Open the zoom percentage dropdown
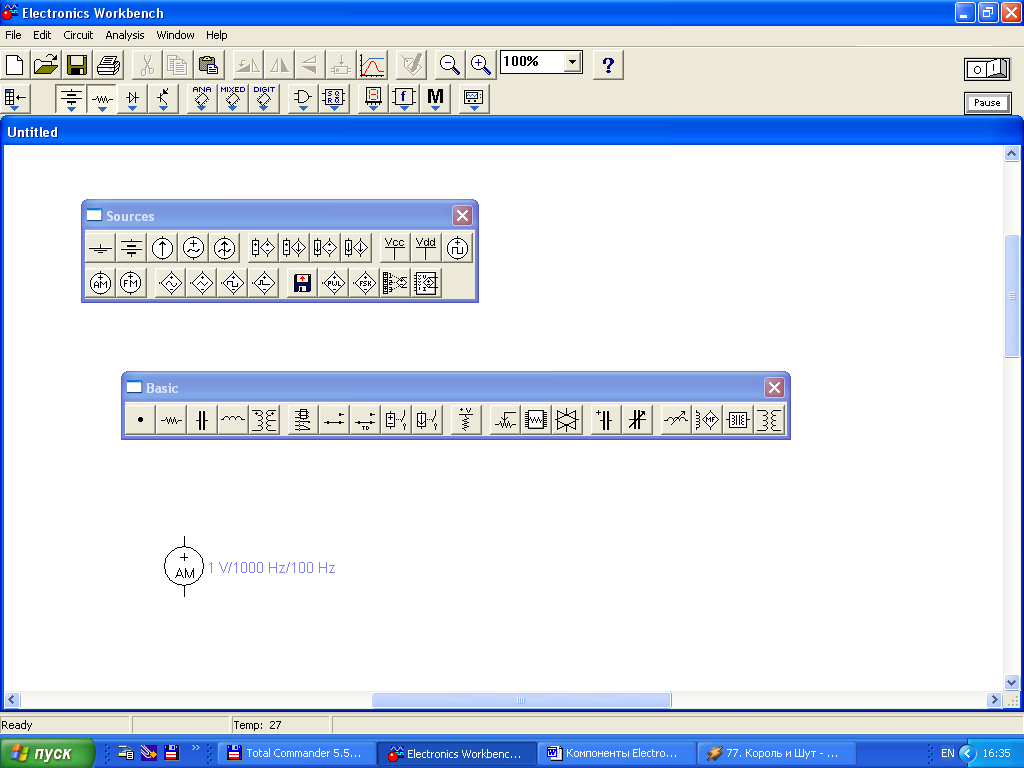This screenshot has width=1024, height=768. 572,62
